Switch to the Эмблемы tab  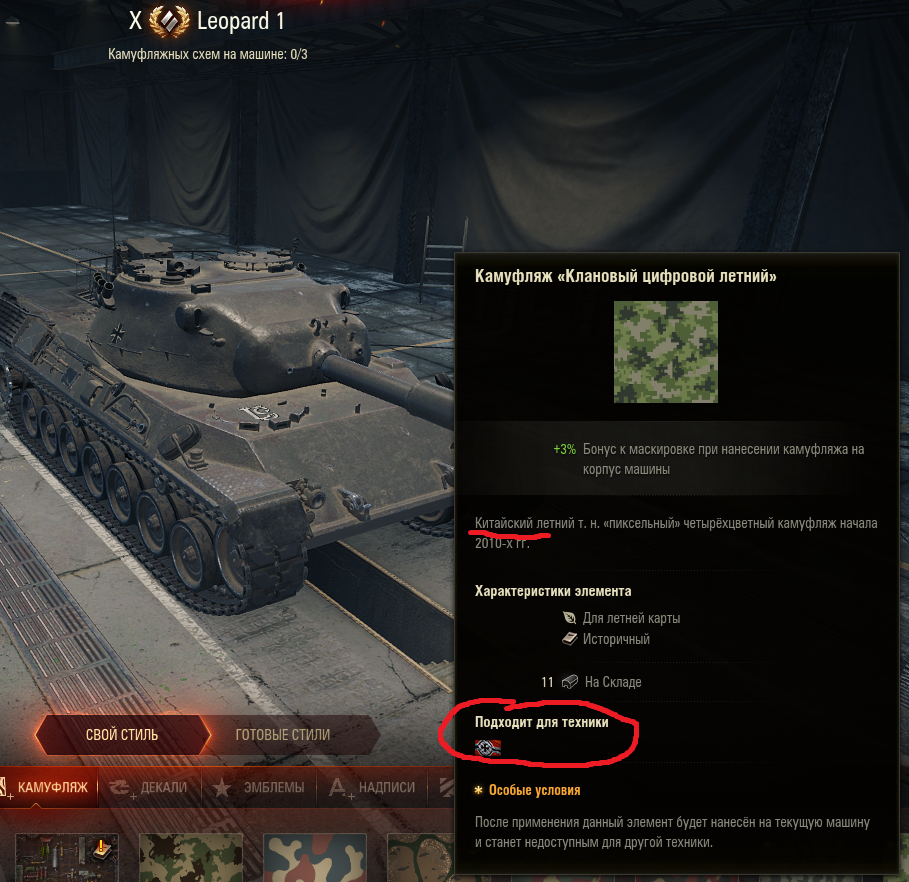(x=259, y=787)
